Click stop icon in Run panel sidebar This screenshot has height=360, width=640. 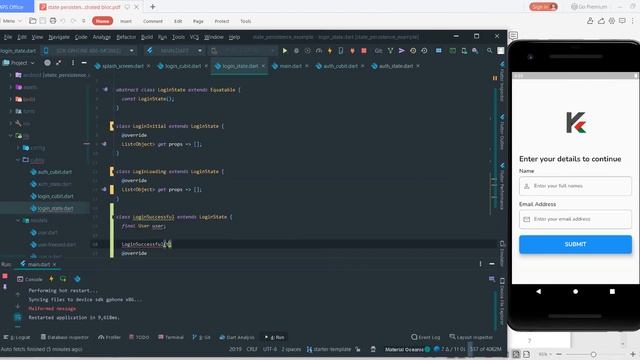pos(5,276)
